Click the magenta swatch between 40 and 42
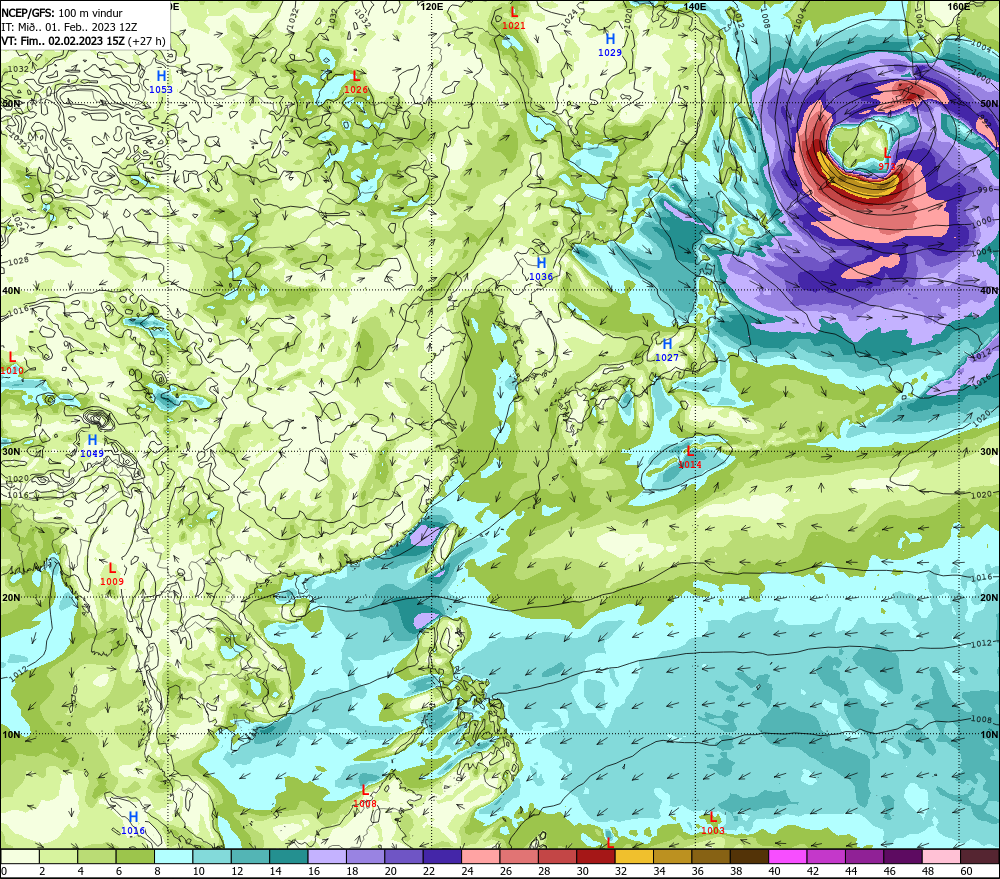The height and width of the screenshot is (879, 1000). click(788, 856)
